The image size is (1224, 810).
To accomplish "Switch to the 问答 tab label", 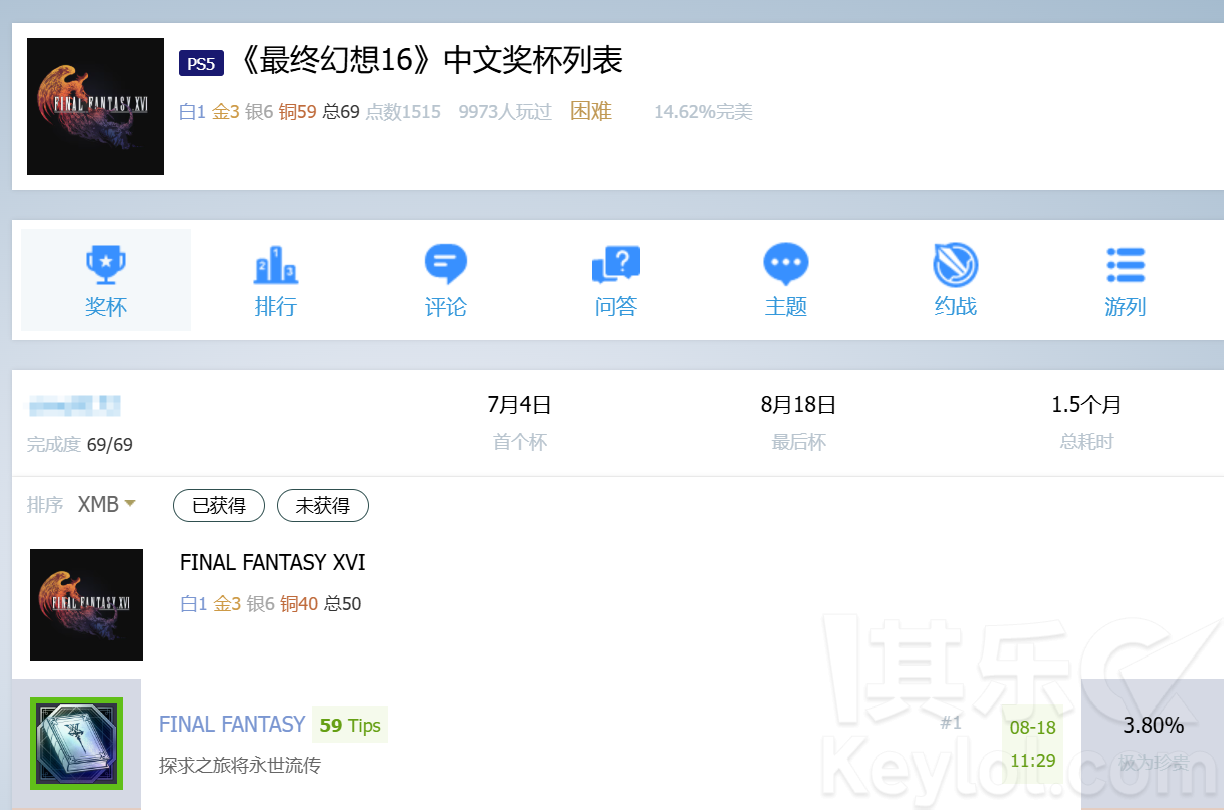I will [x=616, y=307].
